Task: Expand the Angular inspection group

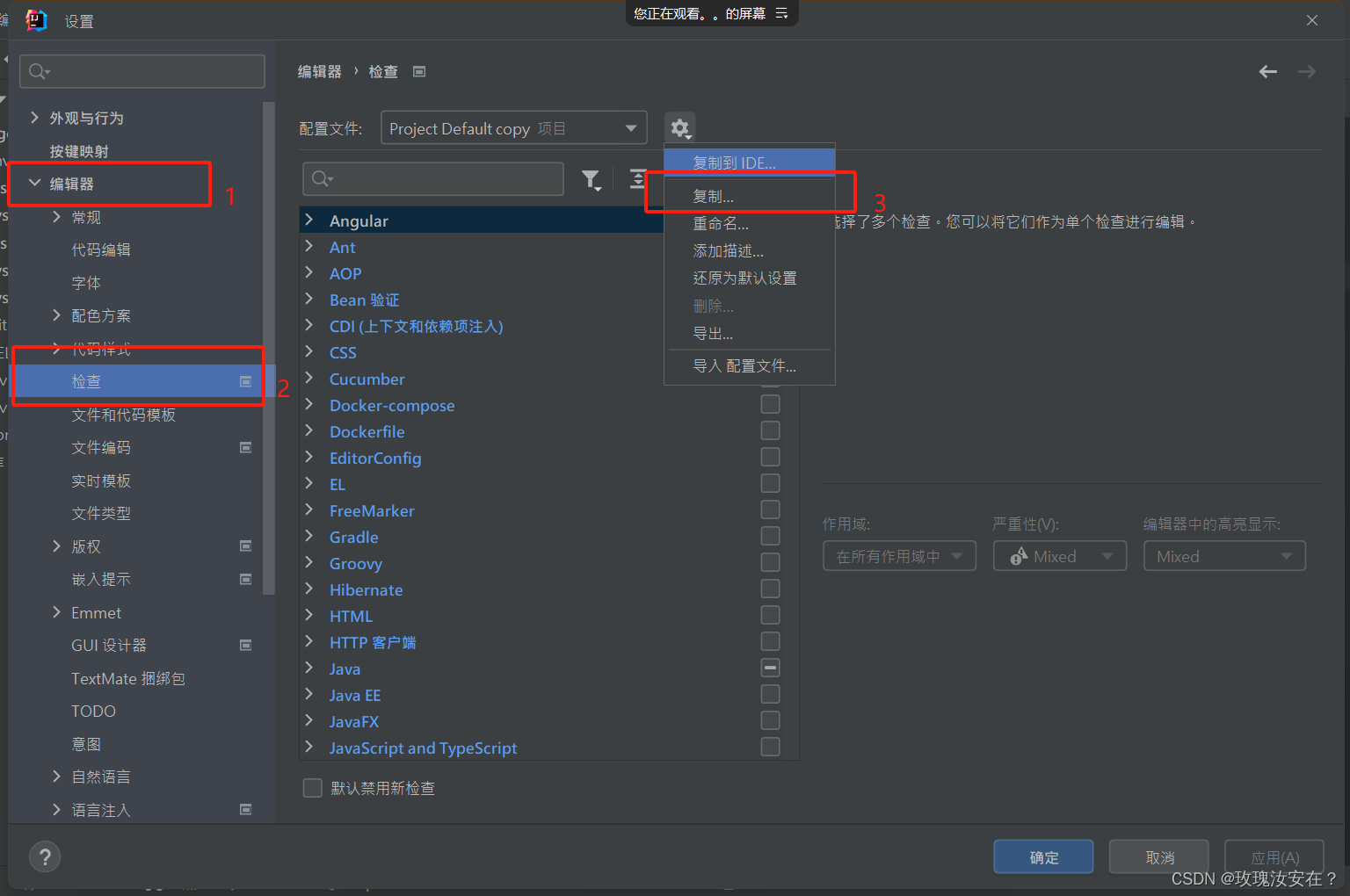Action: (308, 220)
